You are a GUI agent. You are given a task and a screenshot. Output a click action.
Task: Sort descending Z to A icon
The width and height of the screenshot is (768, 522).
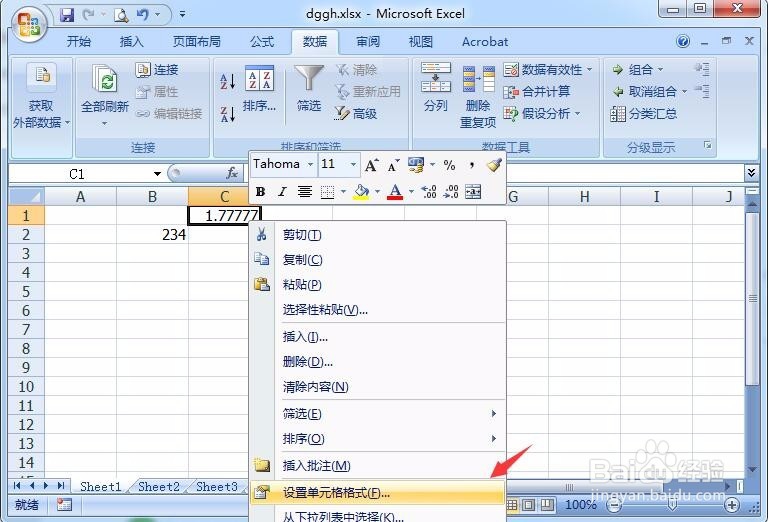228,114
